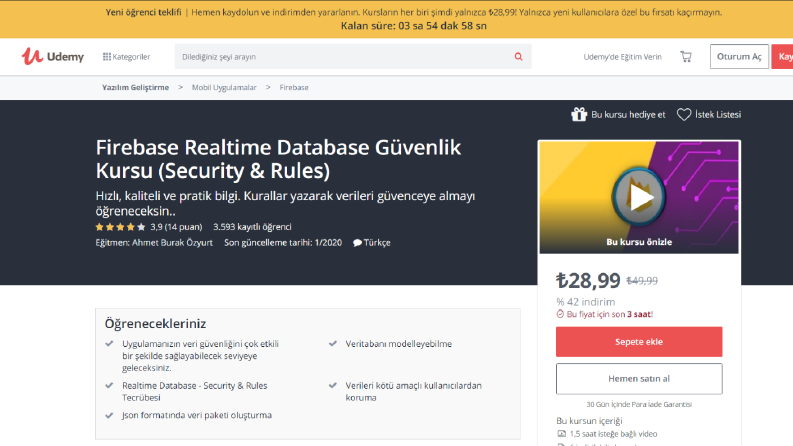The width and height of the screenshot is (793, 446).
Task: Open the shopping cart icon
Action: (686, 57)
